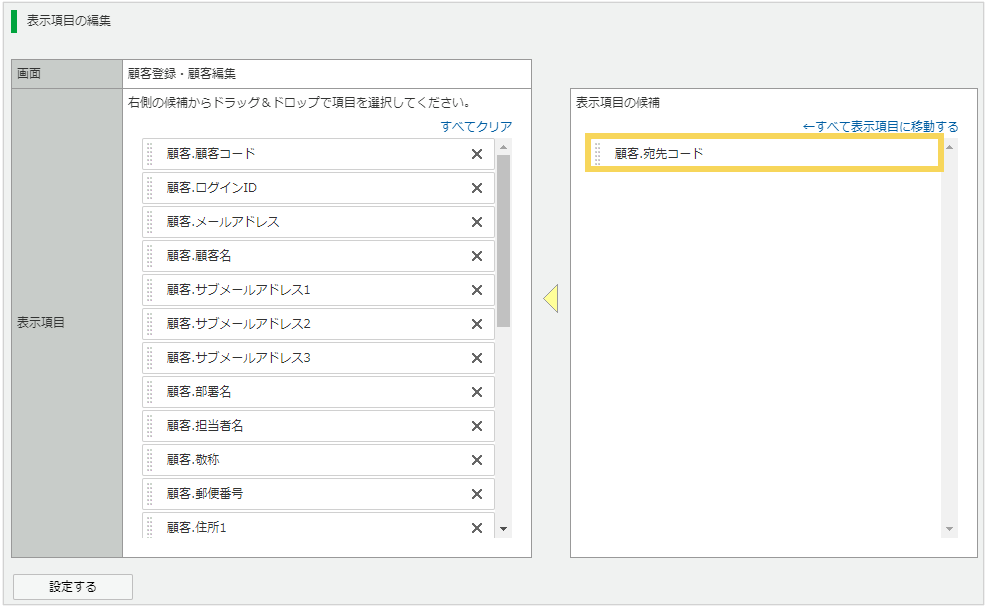Remove 顧客.部署名 using the X icon

coord(477,392)
